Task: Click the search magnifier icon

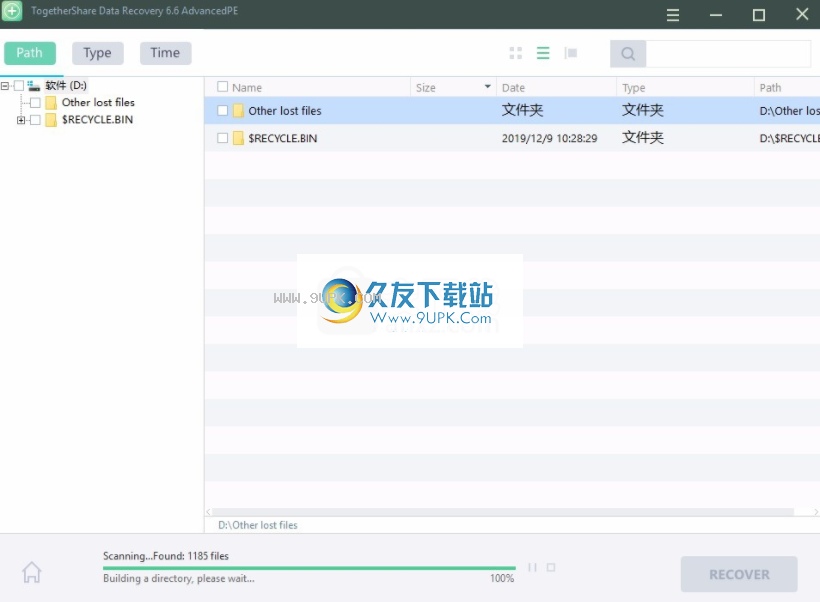Action: [628, 53]
